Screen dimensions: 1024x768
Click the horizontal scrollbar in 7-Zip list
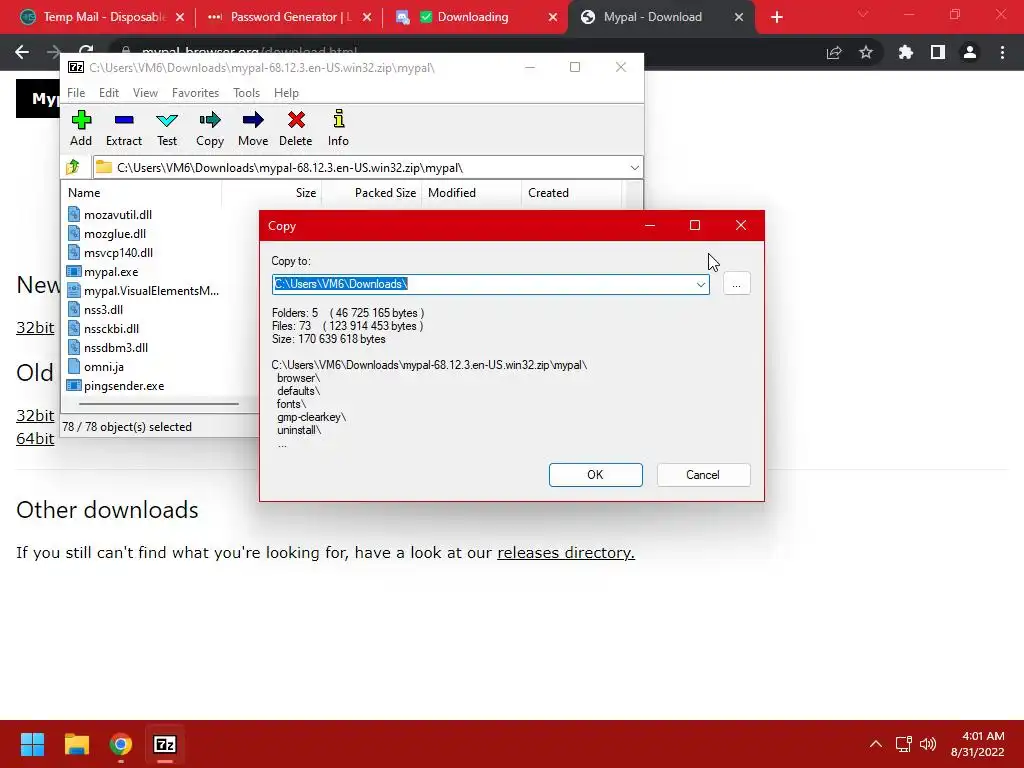pyautogui.click(x=159, y=404)
